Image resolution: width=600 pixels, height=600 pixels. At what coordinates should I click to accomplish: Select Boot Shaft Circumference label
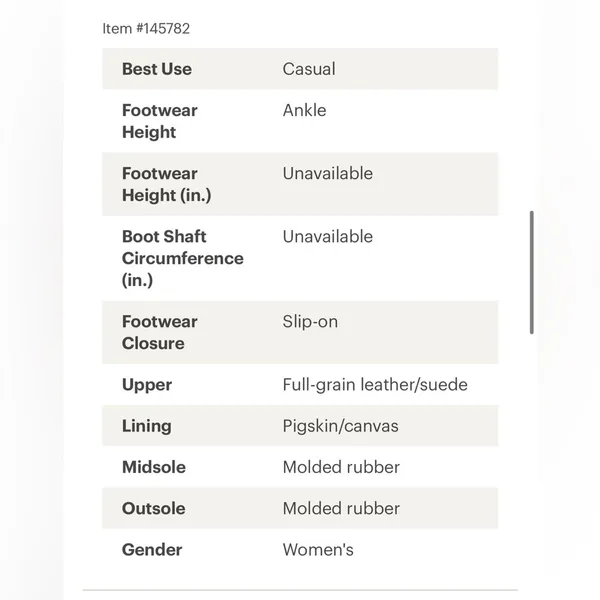point(183,258)
